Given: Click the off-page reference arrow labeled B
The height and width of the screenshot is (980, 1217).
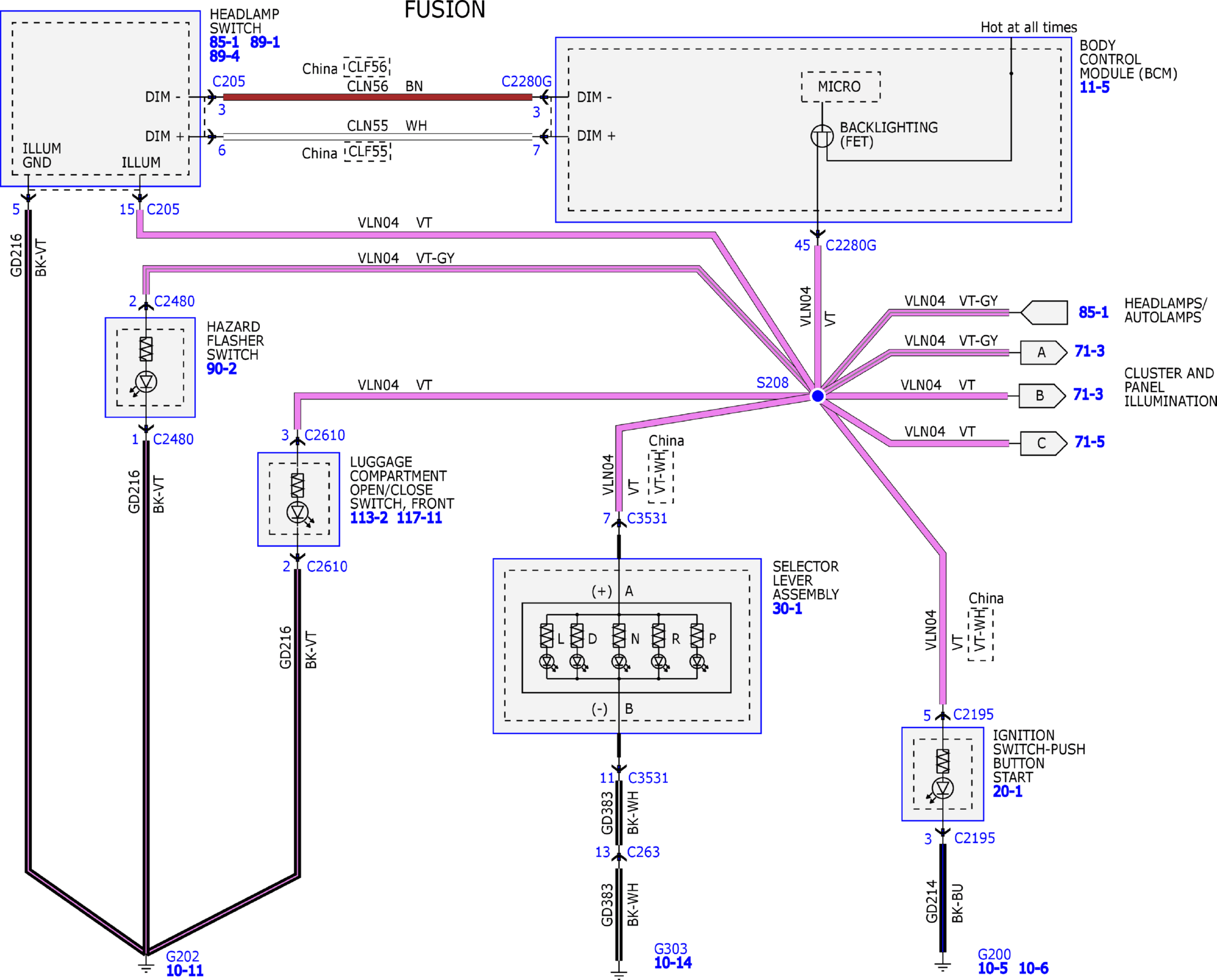Looking at the screenshot, I should tap(1042, 395).
